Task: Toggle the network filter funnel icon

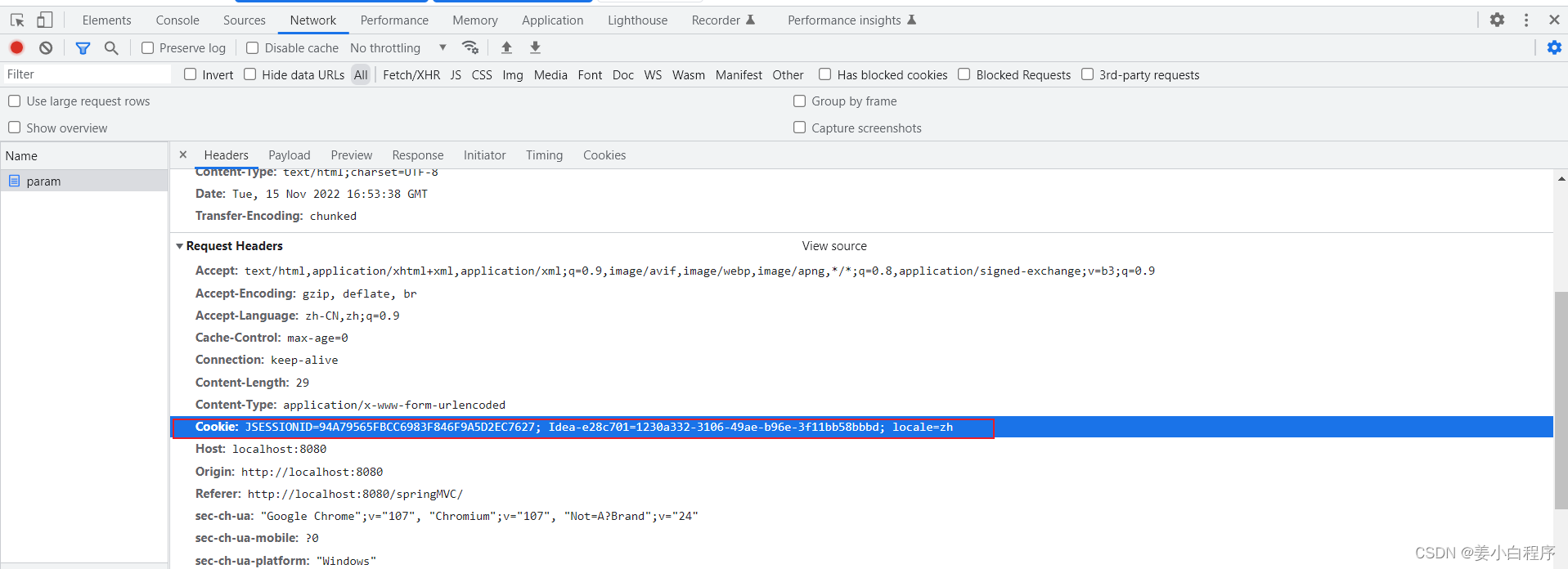Action: [83, 47]
